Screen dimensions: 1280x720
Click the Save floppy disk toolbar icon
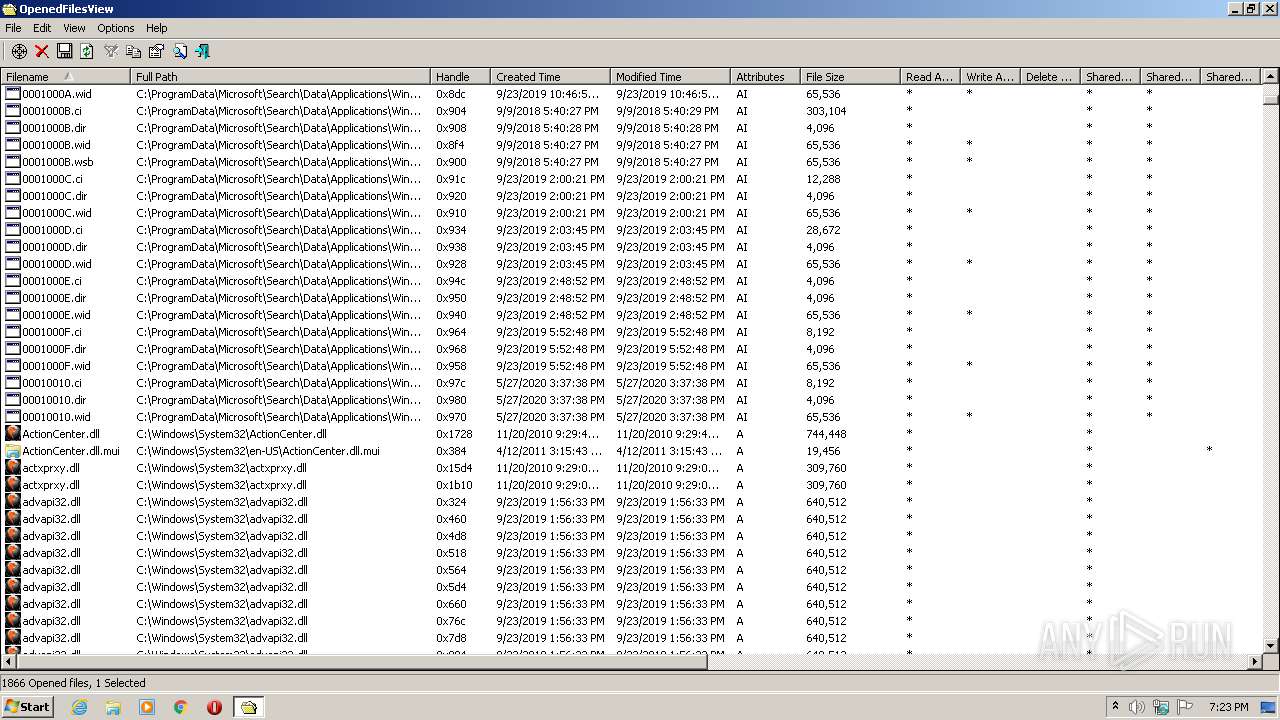tap(64, 51)
